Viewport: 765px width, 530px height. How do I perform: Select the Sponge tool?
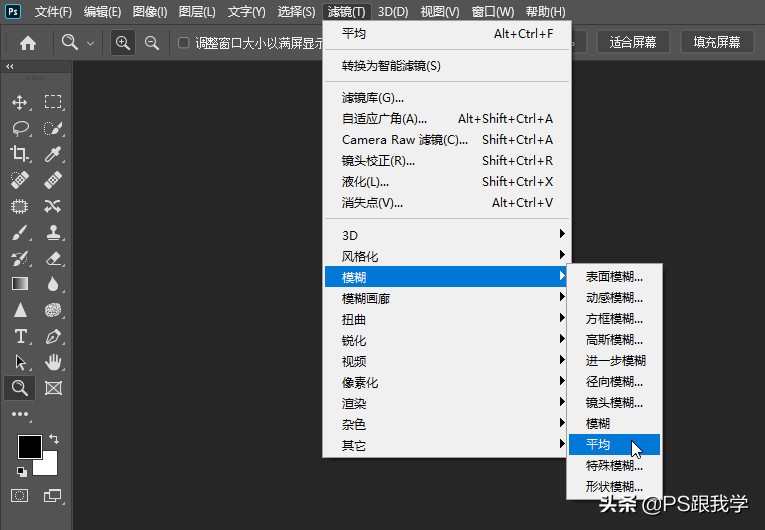(x=53, y=310)
